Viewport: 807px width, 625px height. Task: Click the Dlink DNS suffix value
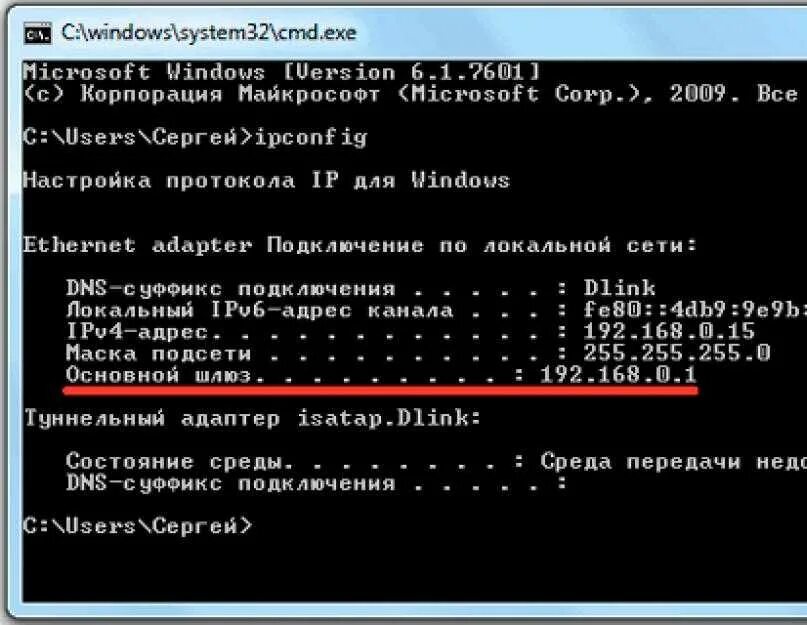(x=619, y=288)
